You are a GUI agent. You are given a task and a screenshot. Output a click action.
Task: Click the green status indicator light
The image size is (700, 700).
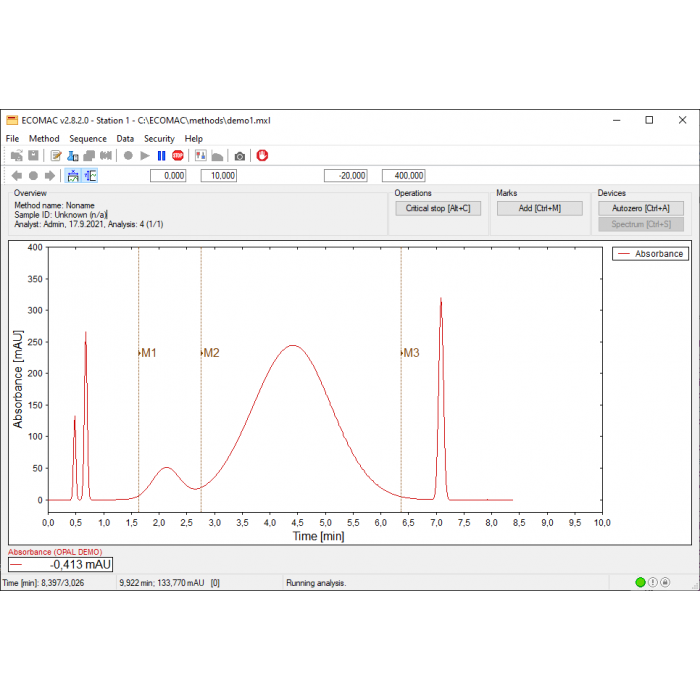pyautogui.click(x=640, y=583)
